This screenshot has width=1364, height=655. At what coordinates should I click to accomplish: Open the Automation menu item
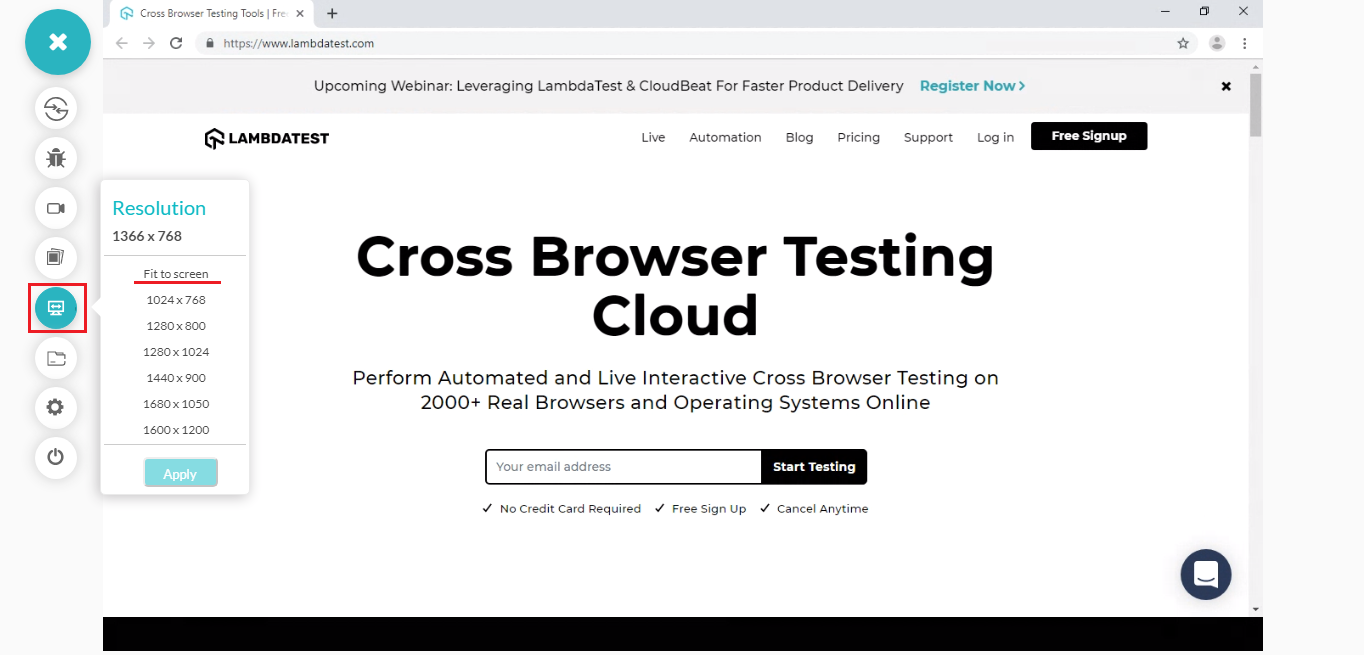click(x=724, y=137)
